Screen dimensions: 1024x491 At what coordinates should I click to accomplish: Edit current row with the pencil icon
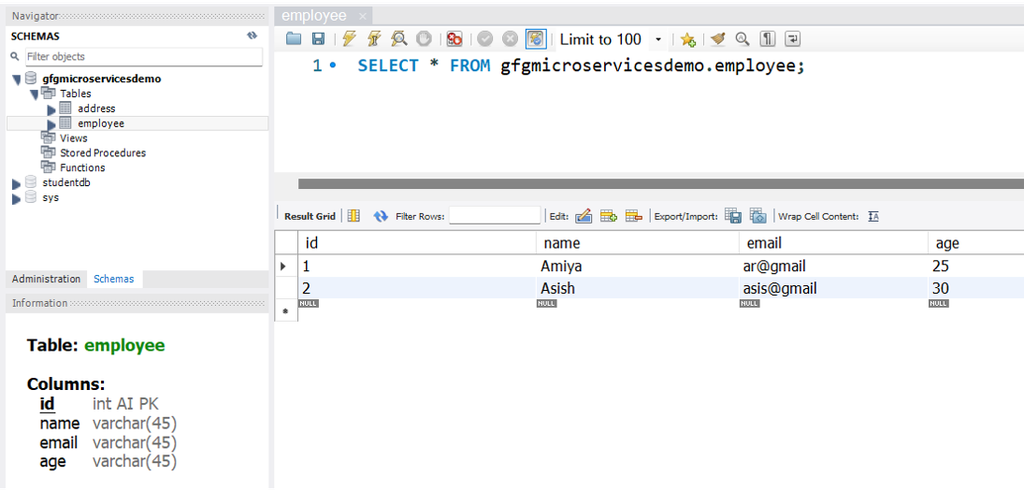[583, 216]
